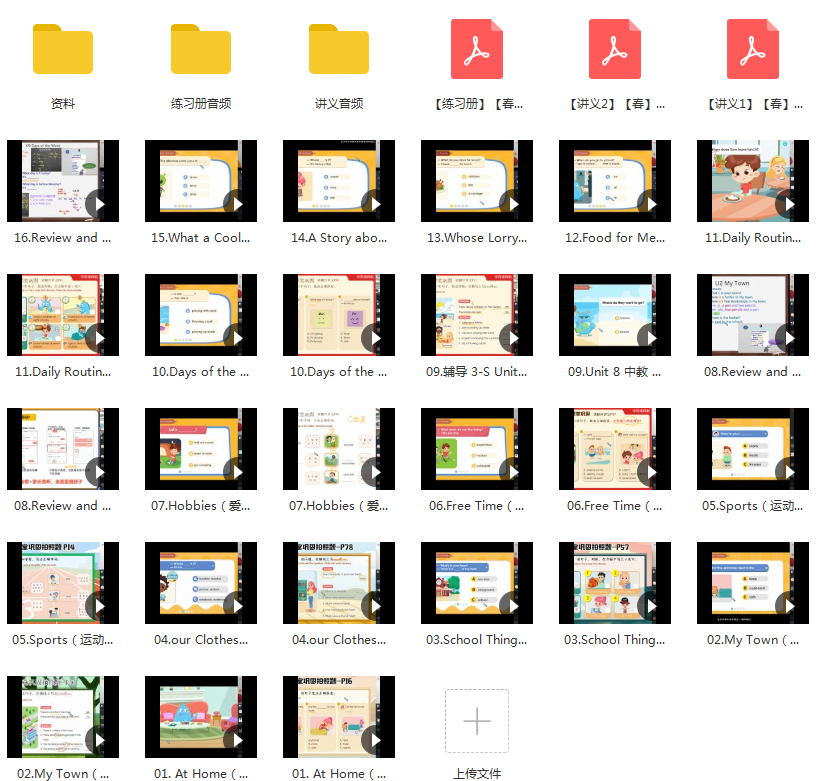Play the 04.our Clothes video showing P78

[339, 583]
